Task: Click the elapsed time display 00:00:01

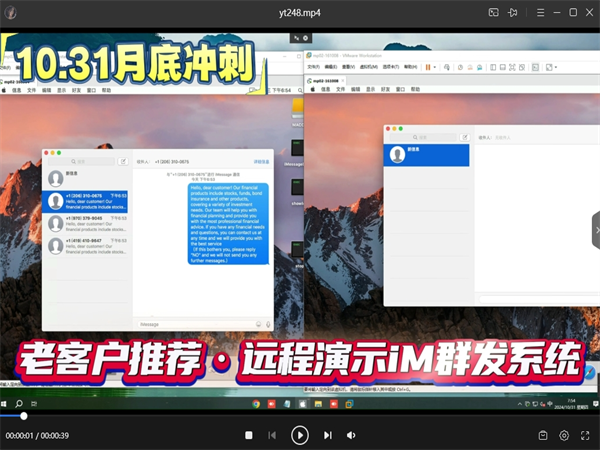Action: click(19, 436)
